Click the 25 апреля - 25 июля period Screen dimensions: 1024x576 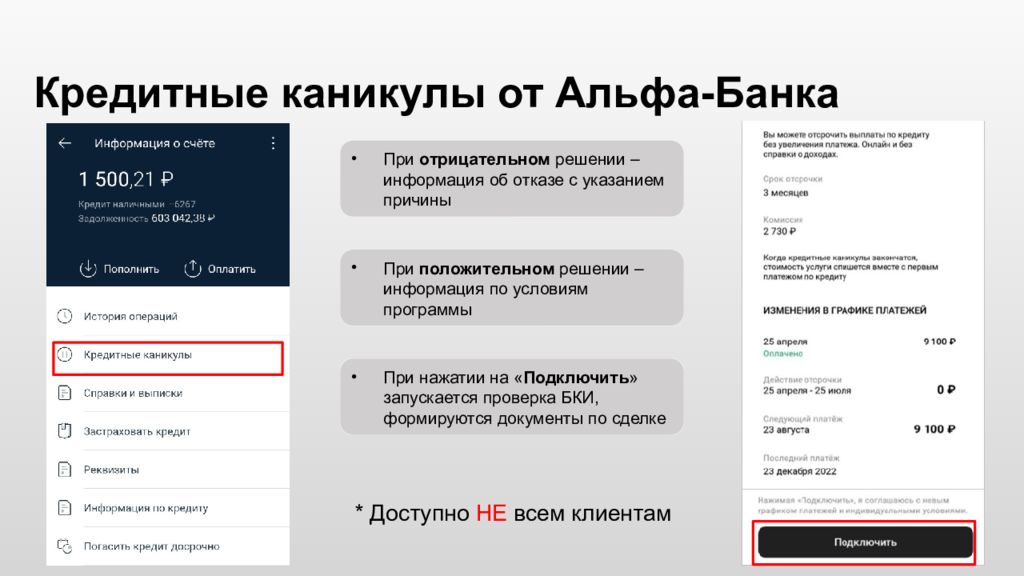807,391
